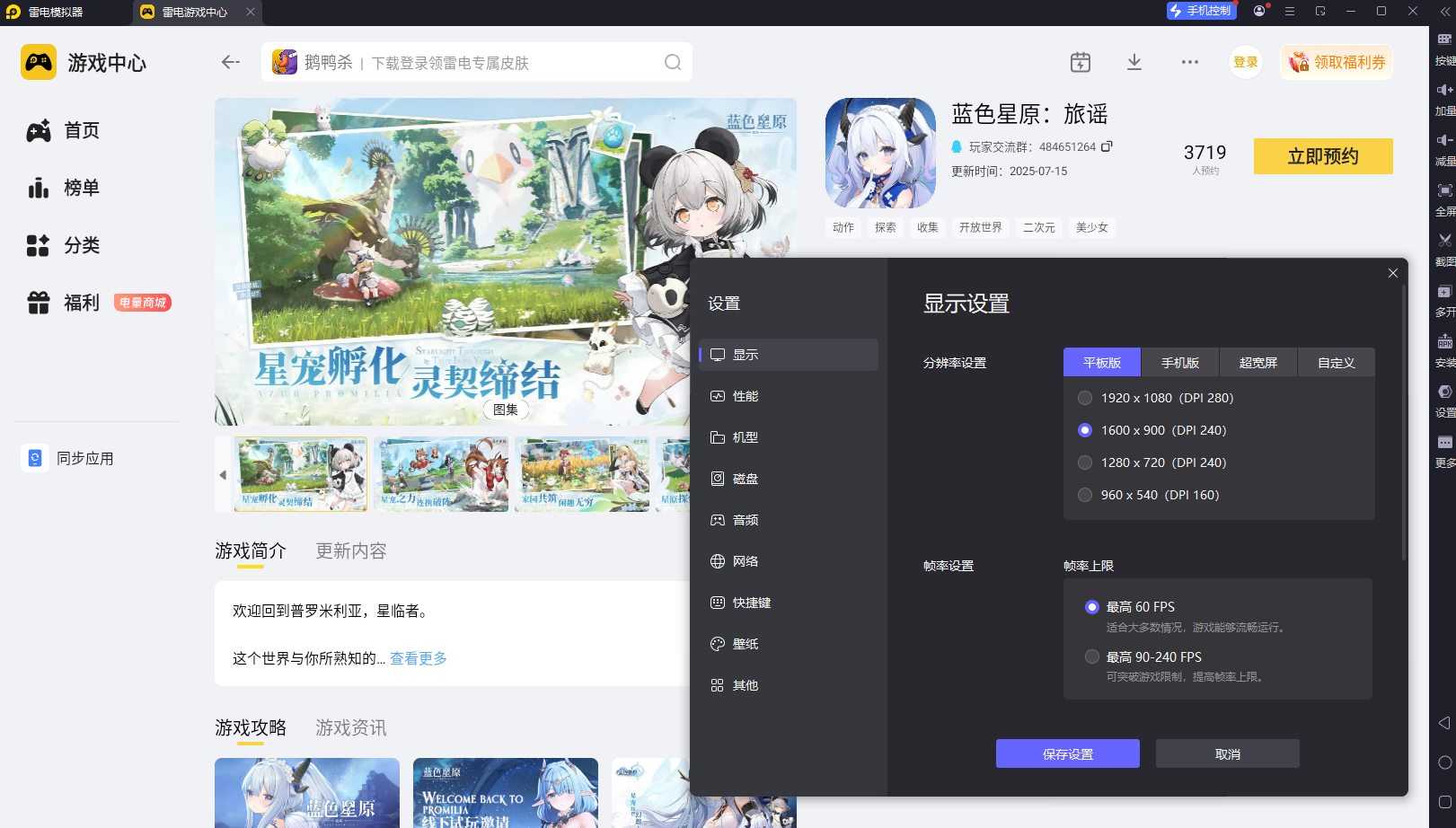
Task: Go back with the left arrow
Action: pyautogui.click(x=231, y=62)
